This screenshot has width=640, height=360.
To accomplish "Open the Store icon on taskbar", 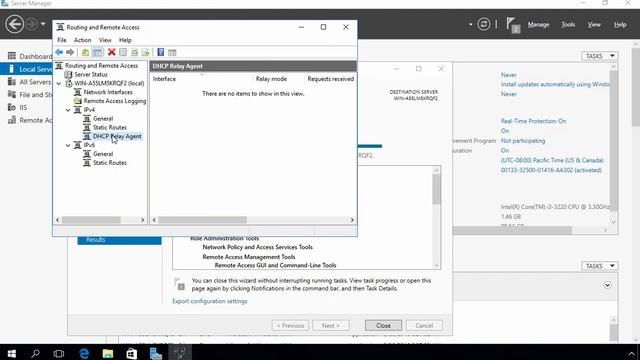I will [131, 353].
